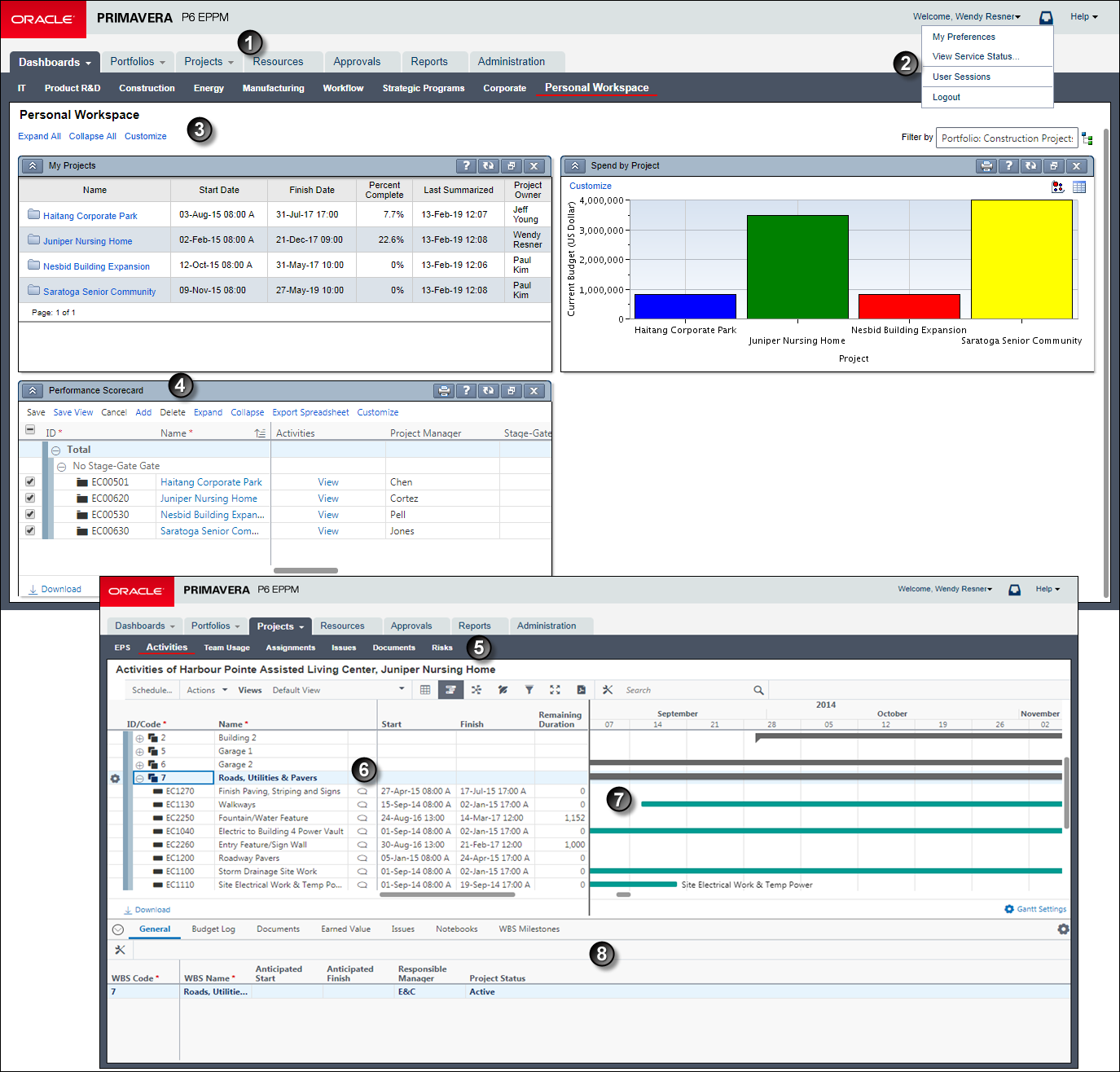Viewport: 1120px width, 1072px height.
Task: Select Gantt chart layout in Activities toolbar
Action: coord(450,690)
